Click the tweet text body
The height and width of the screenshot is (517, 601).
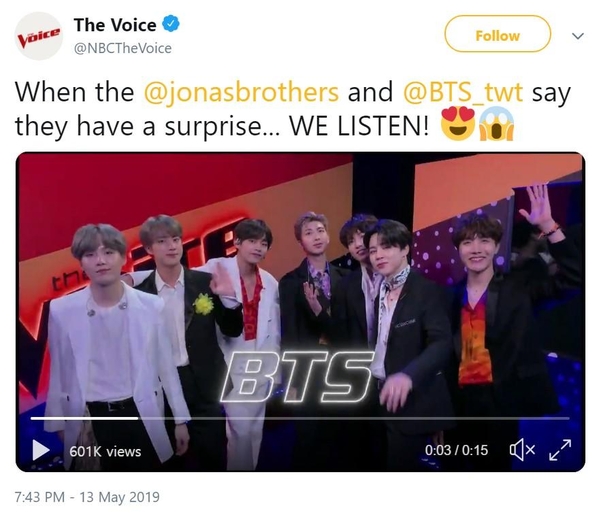click(x=293, y=109)
